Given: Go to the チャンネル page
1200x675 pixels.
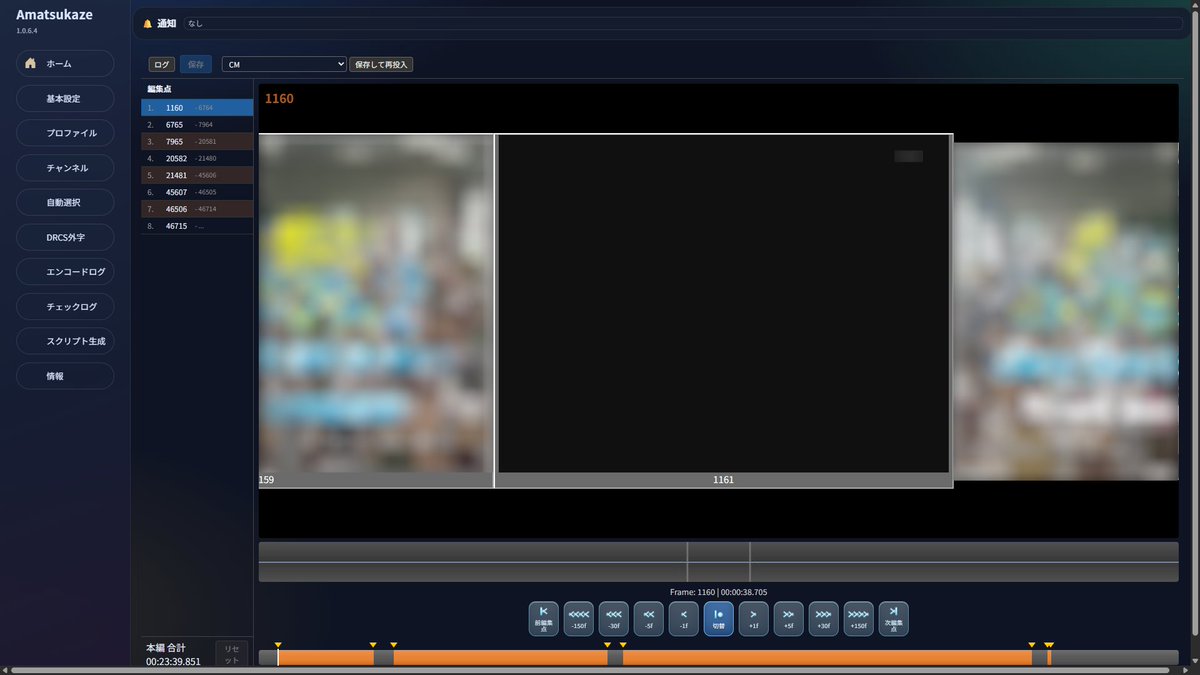Looking at the screenshot, I should (65, 168).
